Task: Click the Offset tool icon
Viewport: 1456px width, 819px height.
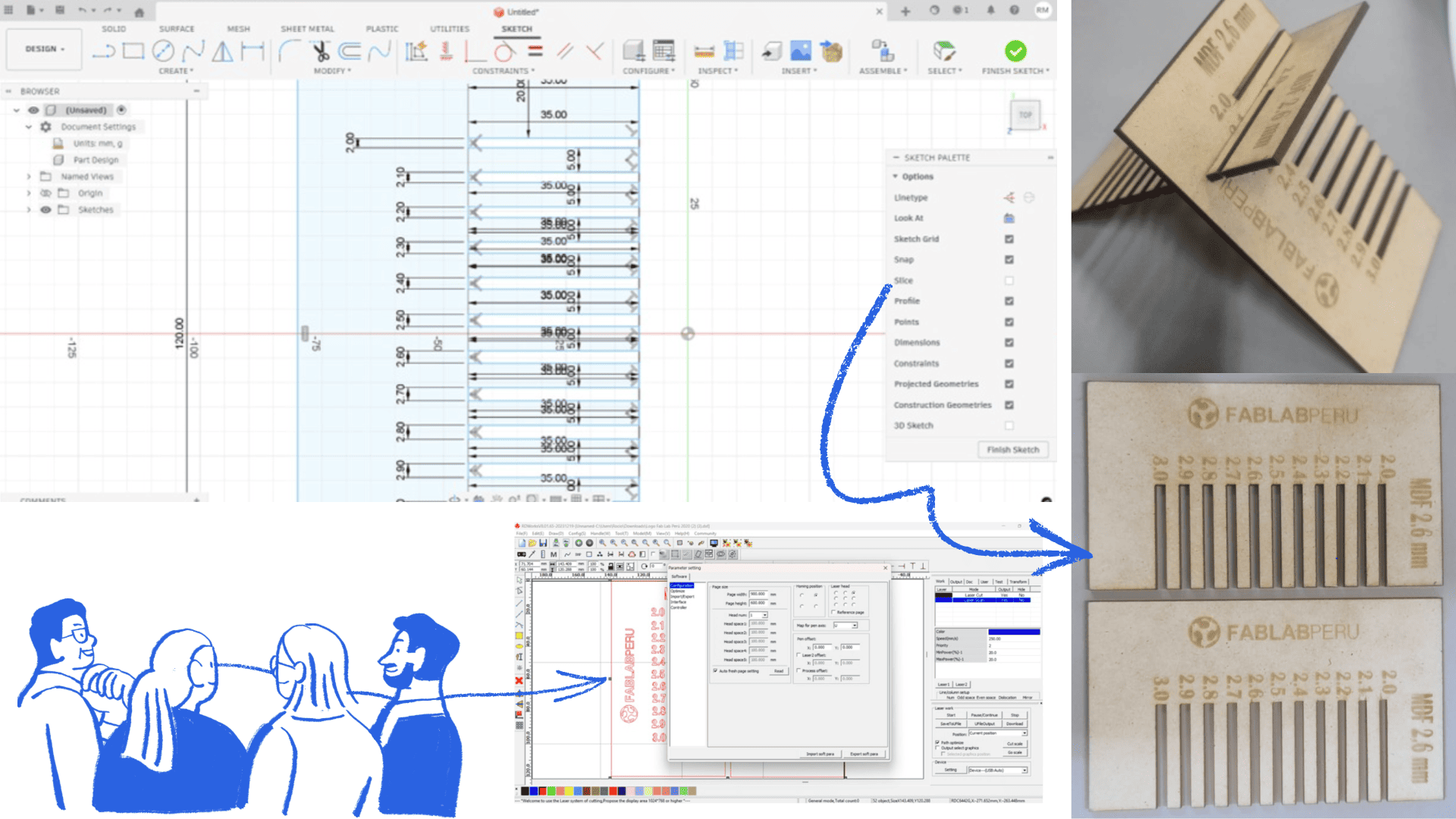Action: [x=350, y=51]
